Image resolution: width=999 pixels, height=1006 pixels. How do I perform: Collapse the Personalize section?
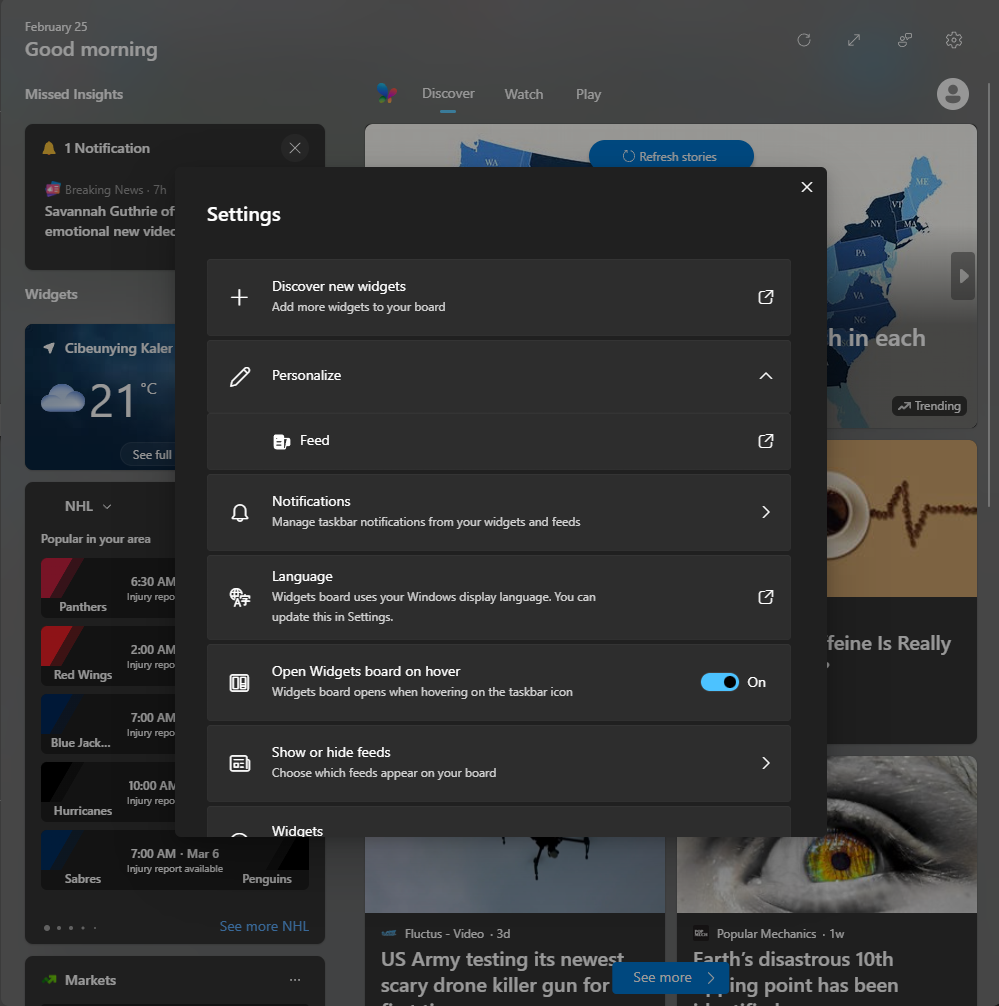pyautogui.click(x=765, y=376)
